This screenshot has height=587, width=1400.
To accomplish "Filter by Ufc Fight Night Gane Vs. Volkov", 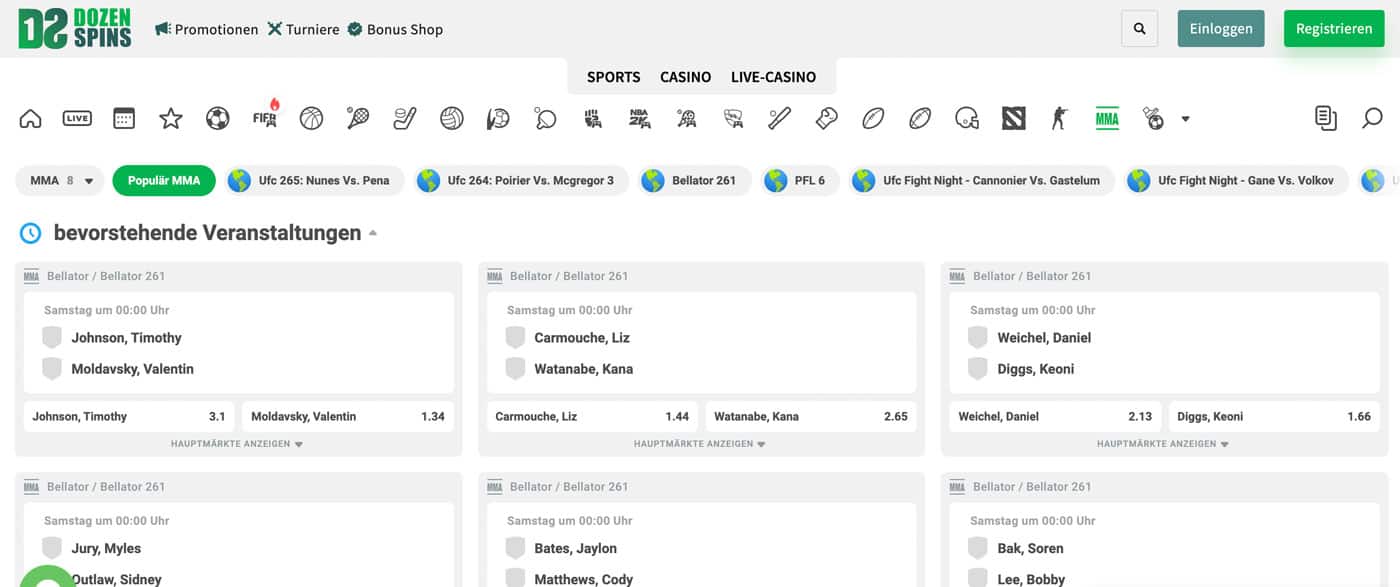I will 1236,181.
